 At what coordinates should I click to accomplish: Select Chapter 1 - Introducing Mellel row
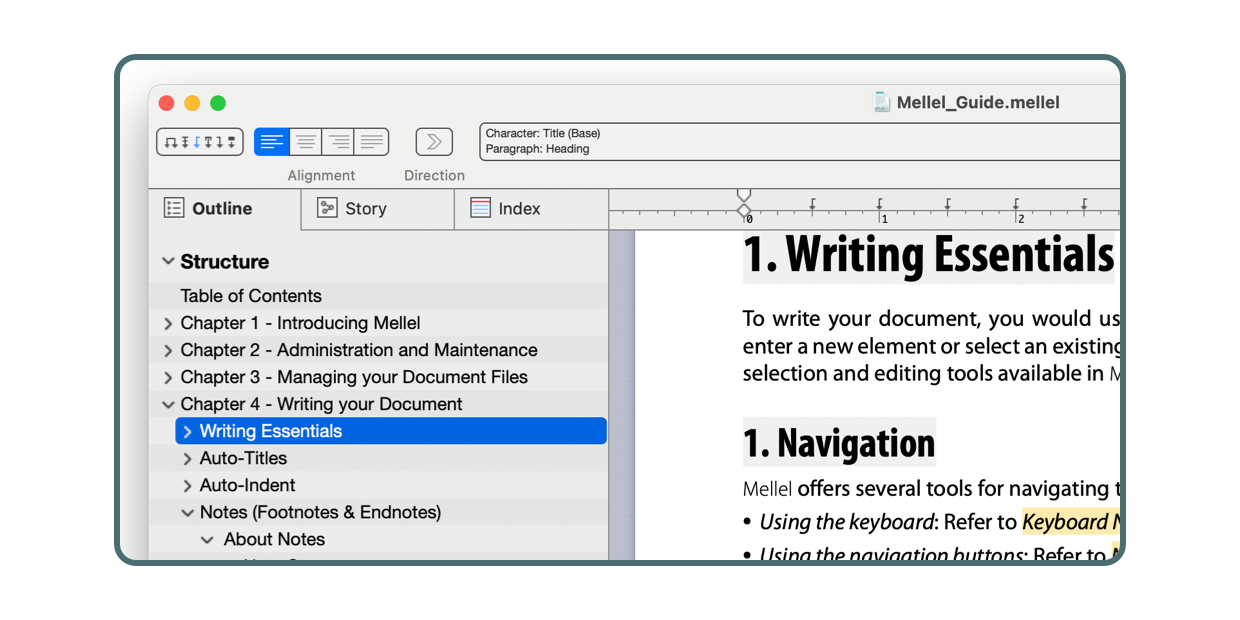[378, 323]
